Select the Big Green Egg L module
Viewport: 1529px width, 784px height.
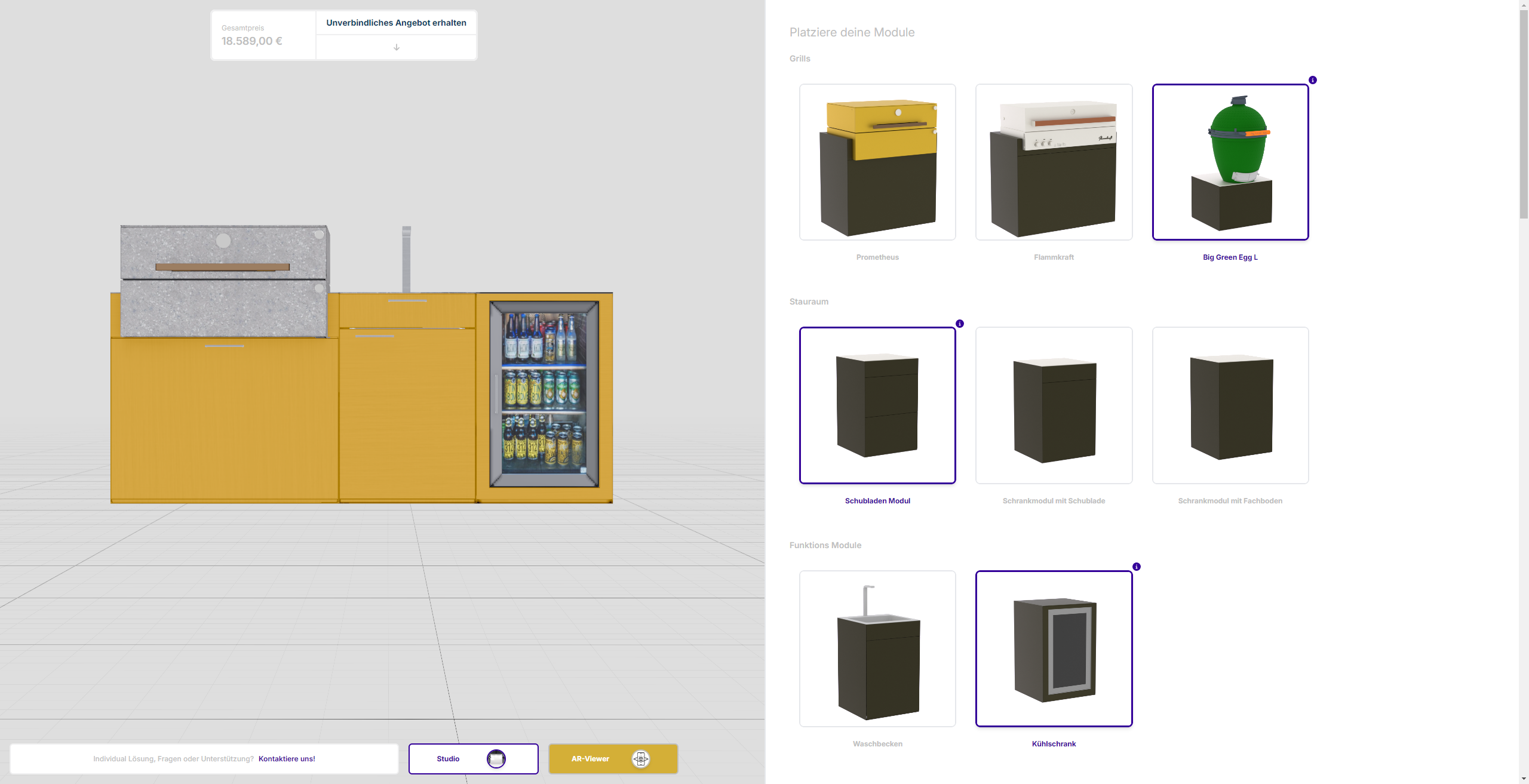[x=1230, y=162]
